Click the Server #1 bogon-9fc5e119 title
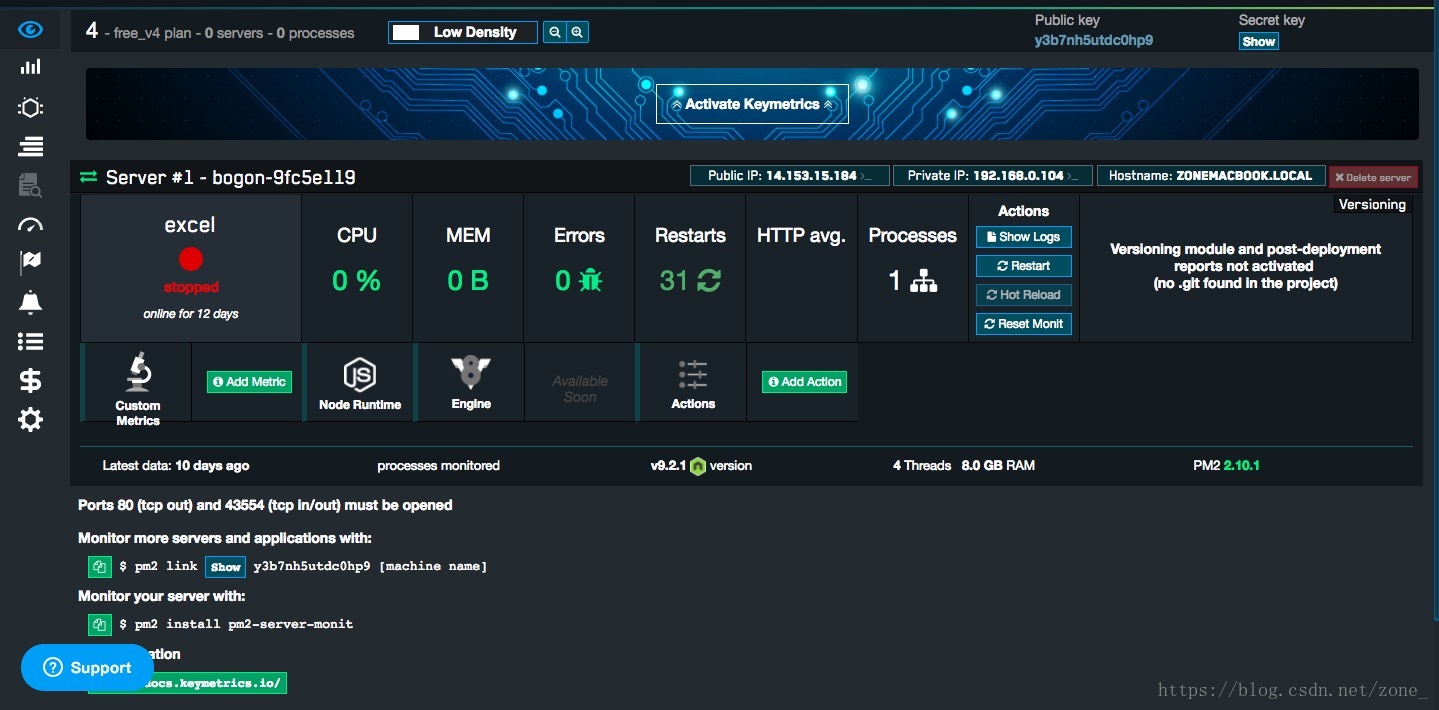1439x710 pixels. [231, 177]
